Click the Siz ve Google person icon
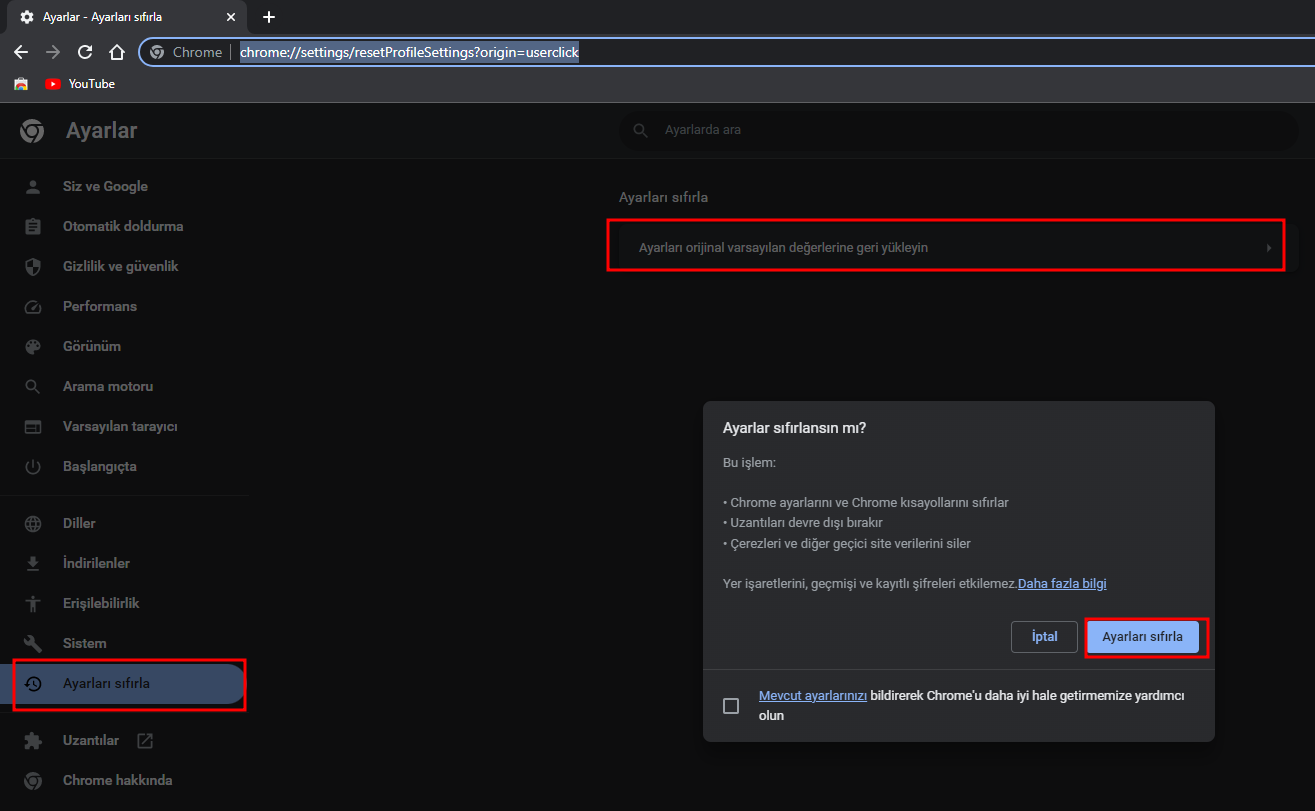 coord(33,186)
